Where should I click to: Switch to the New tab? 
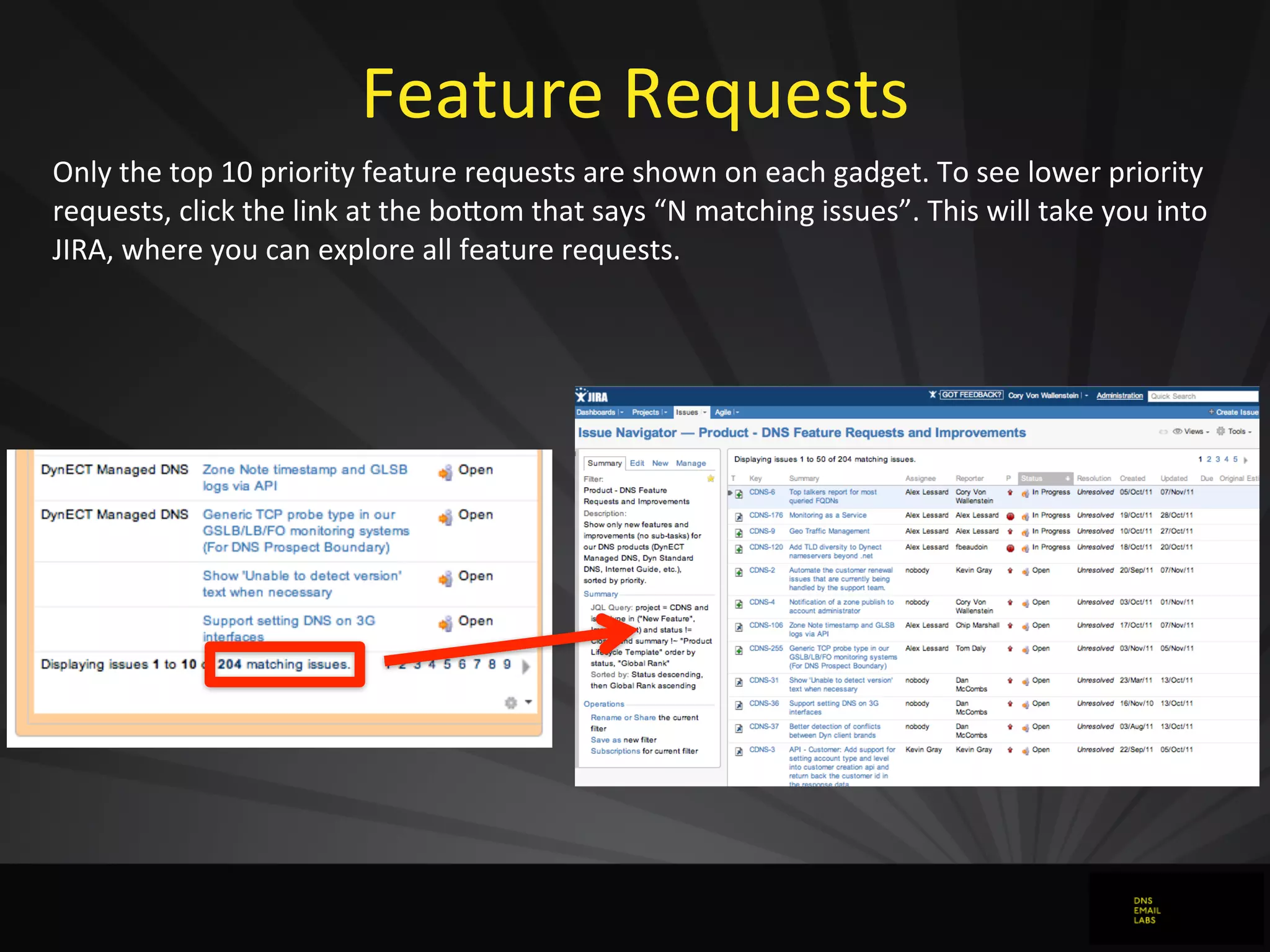click(x=660, y=463)
